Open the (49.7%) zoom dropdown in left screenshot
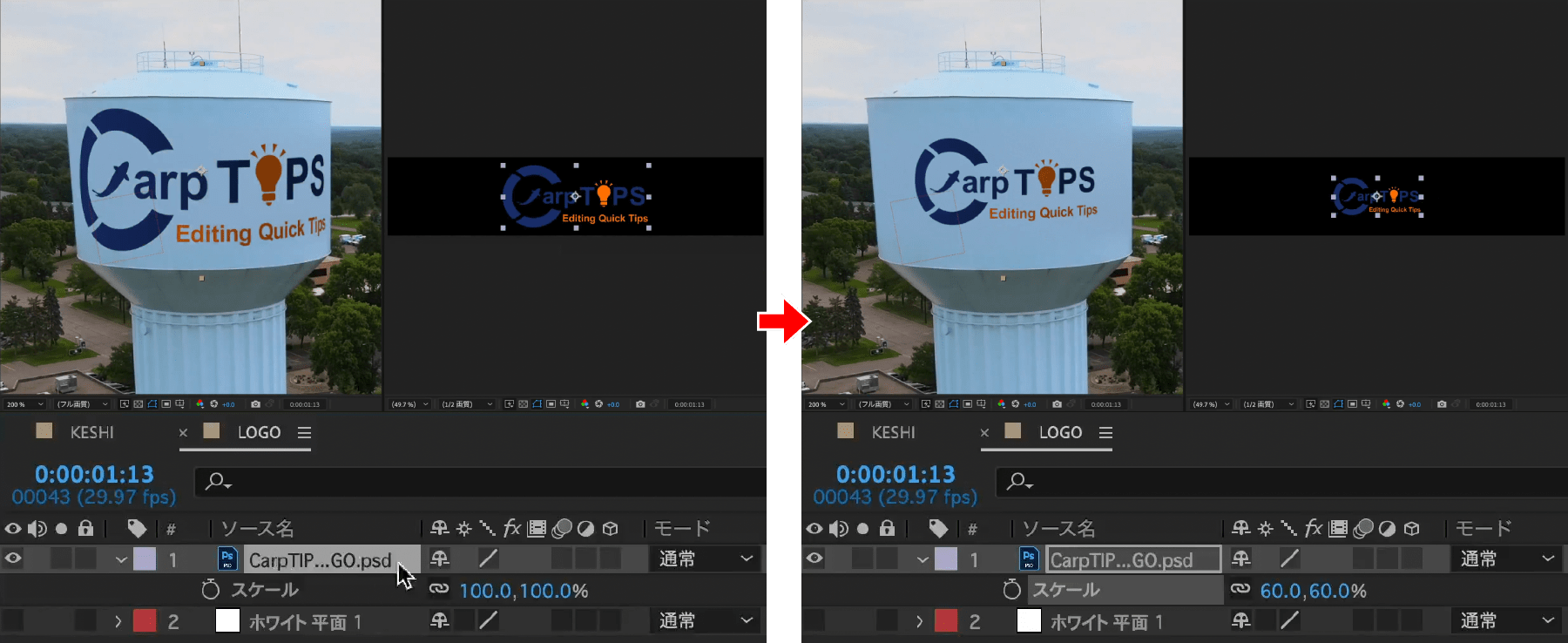The width and height of the screenshot is (1568, 643). tap(409, 404)
